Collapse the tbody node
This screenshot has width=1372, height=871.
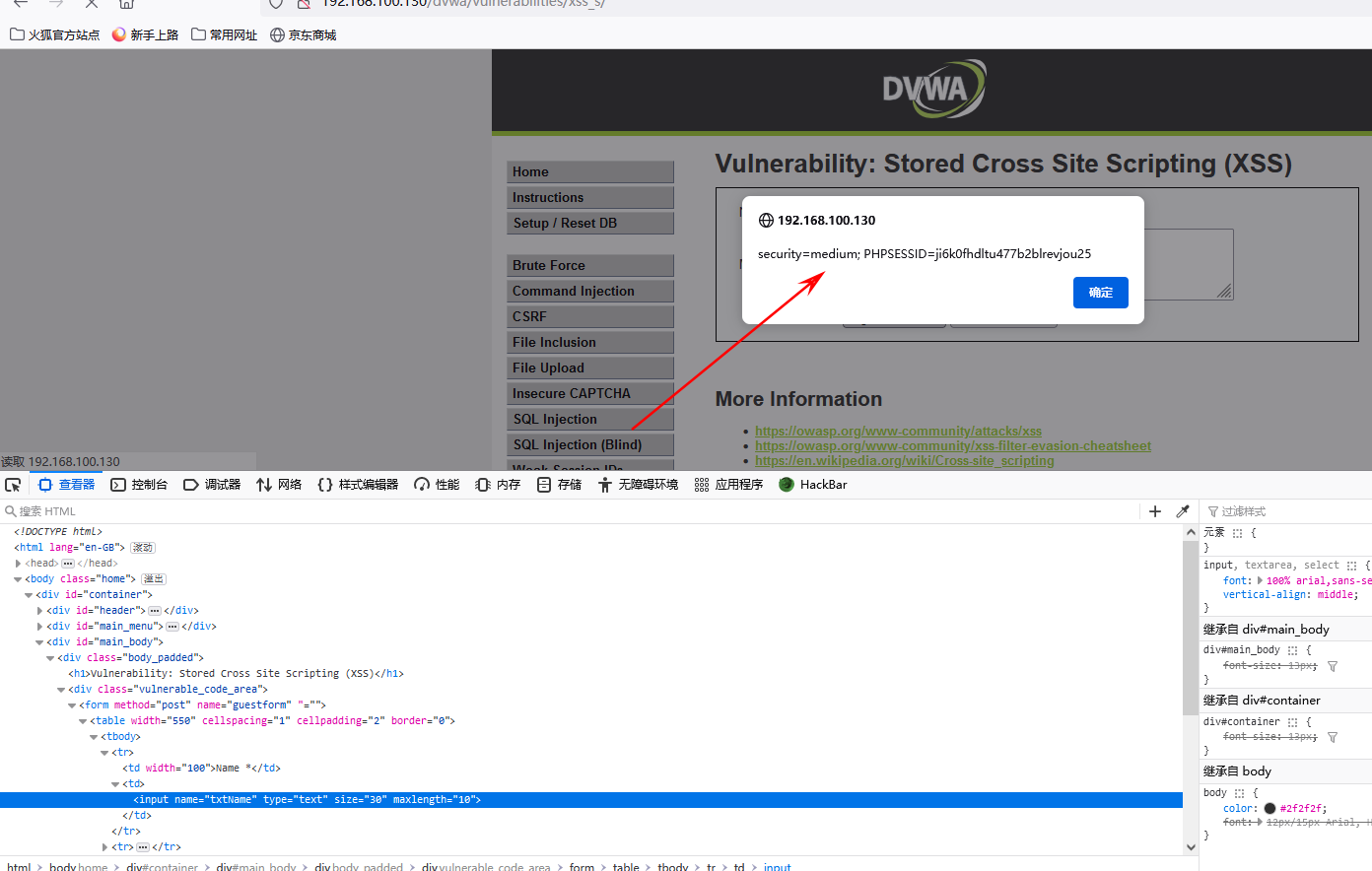coord(94,737)
